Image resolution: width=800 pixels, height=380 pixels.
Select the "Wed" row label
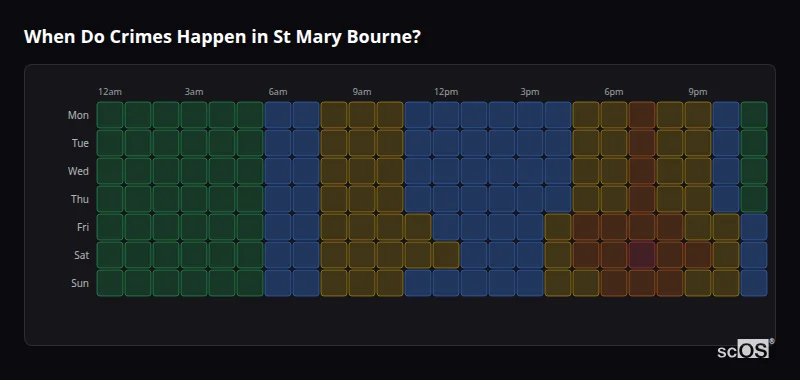point(78,171)
